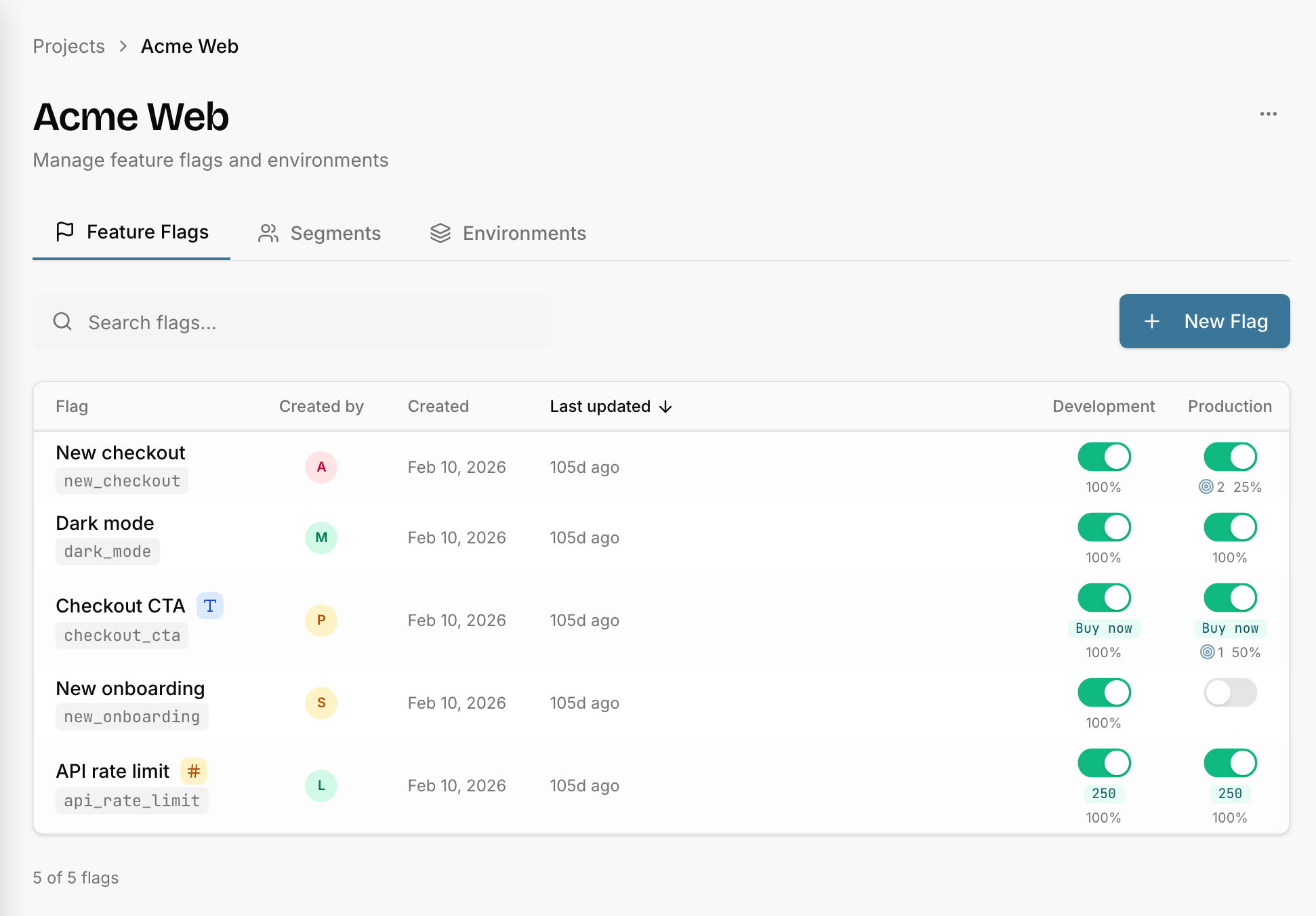1316x916 pixels.
Task: Toggle API rate limit Production switch
Action: tap(1230, 763)
